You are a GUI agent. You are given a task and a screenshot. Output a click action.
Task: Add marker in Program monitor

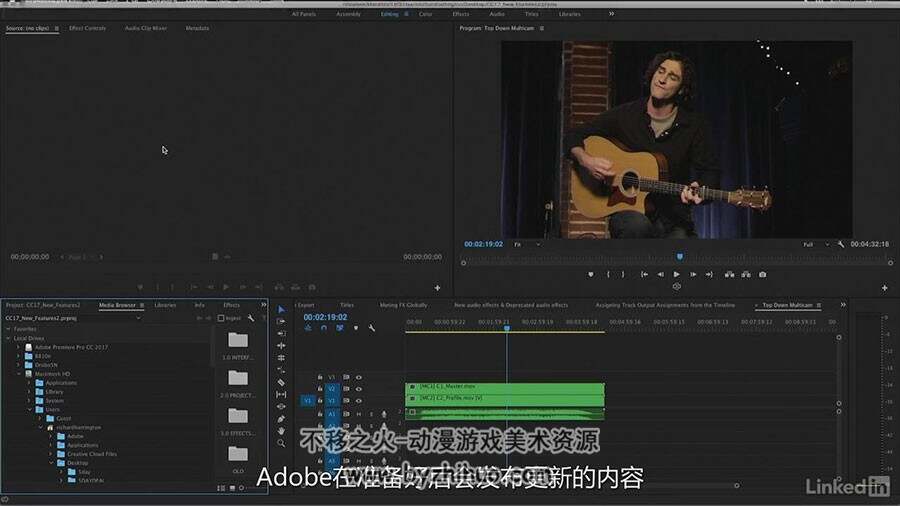pos(591,274)
